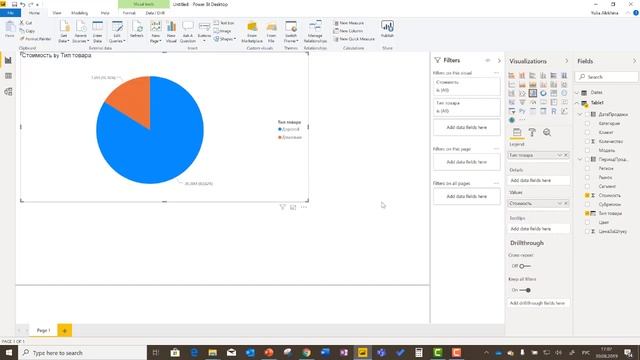Click the Save icon in title bar
The height and width of the screenshot is (360, 640).
click(14, 4)
